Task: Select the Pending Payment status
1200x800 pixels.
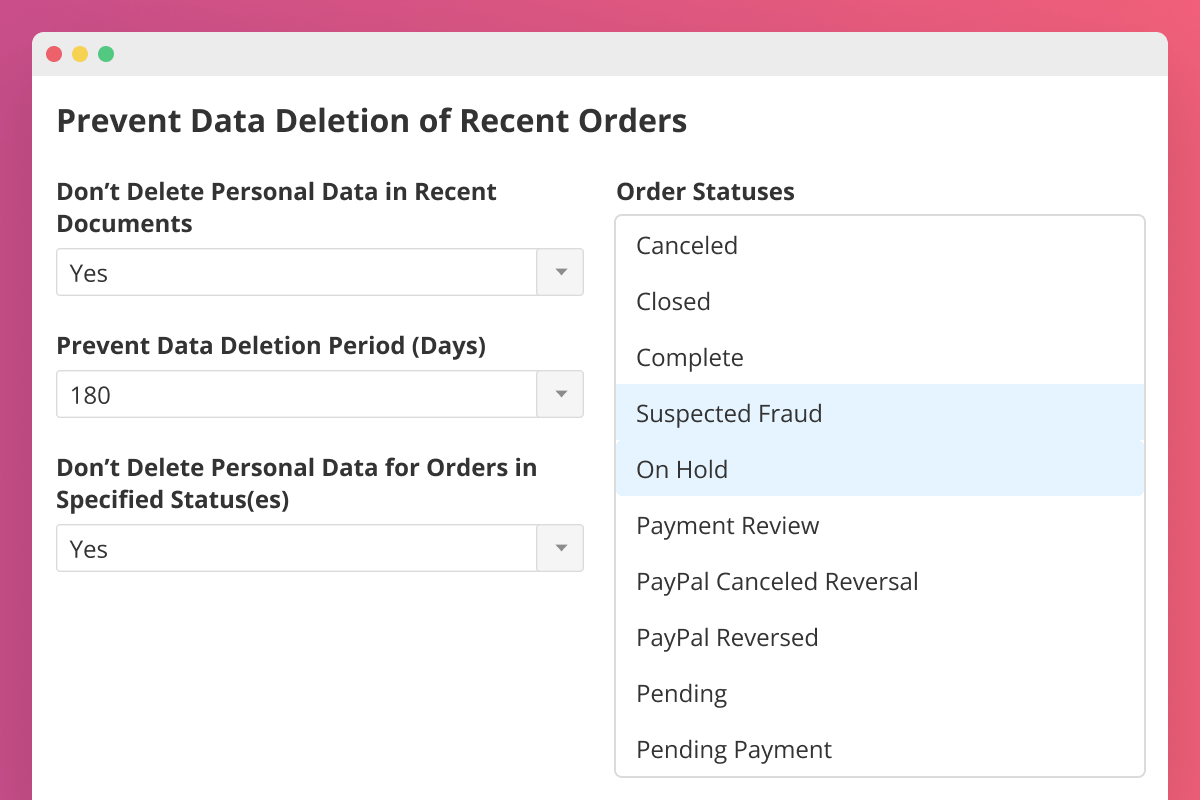Action: pos(734,750)
